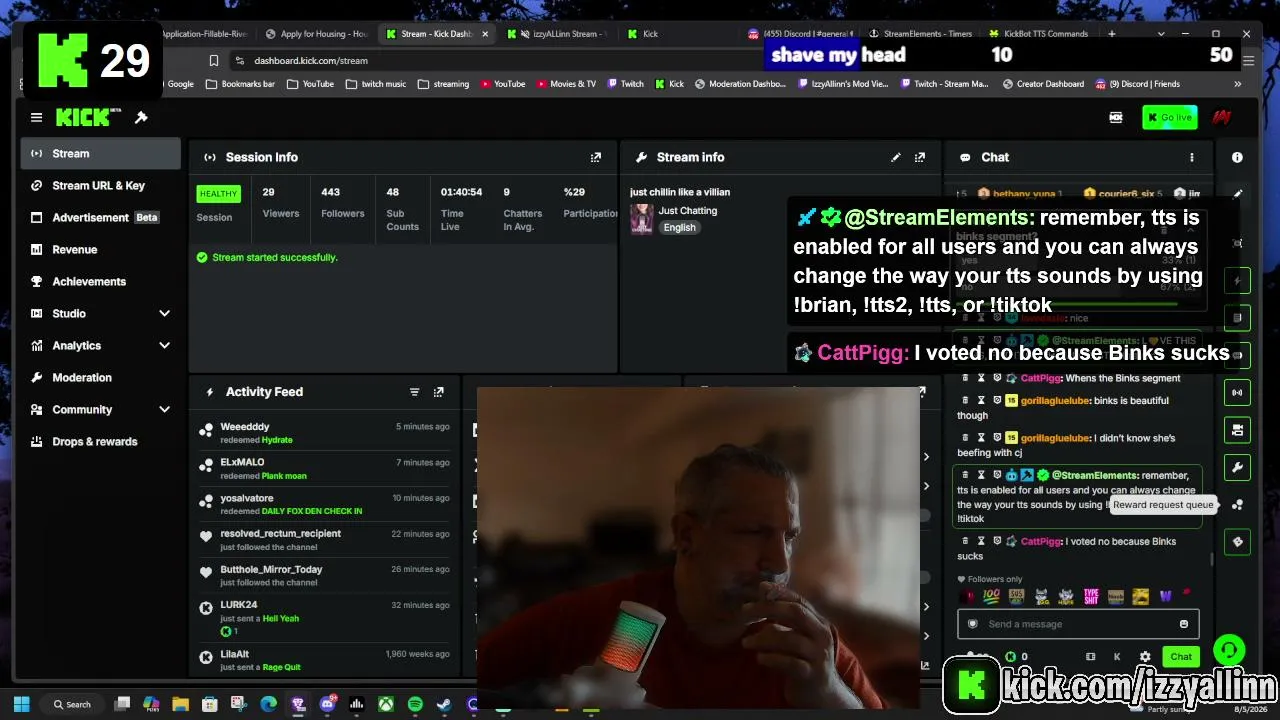Open the Chat panel three-dot menu
Image resolution: width=1280 pixels, height=720 pixels.
pos(1191,157)
